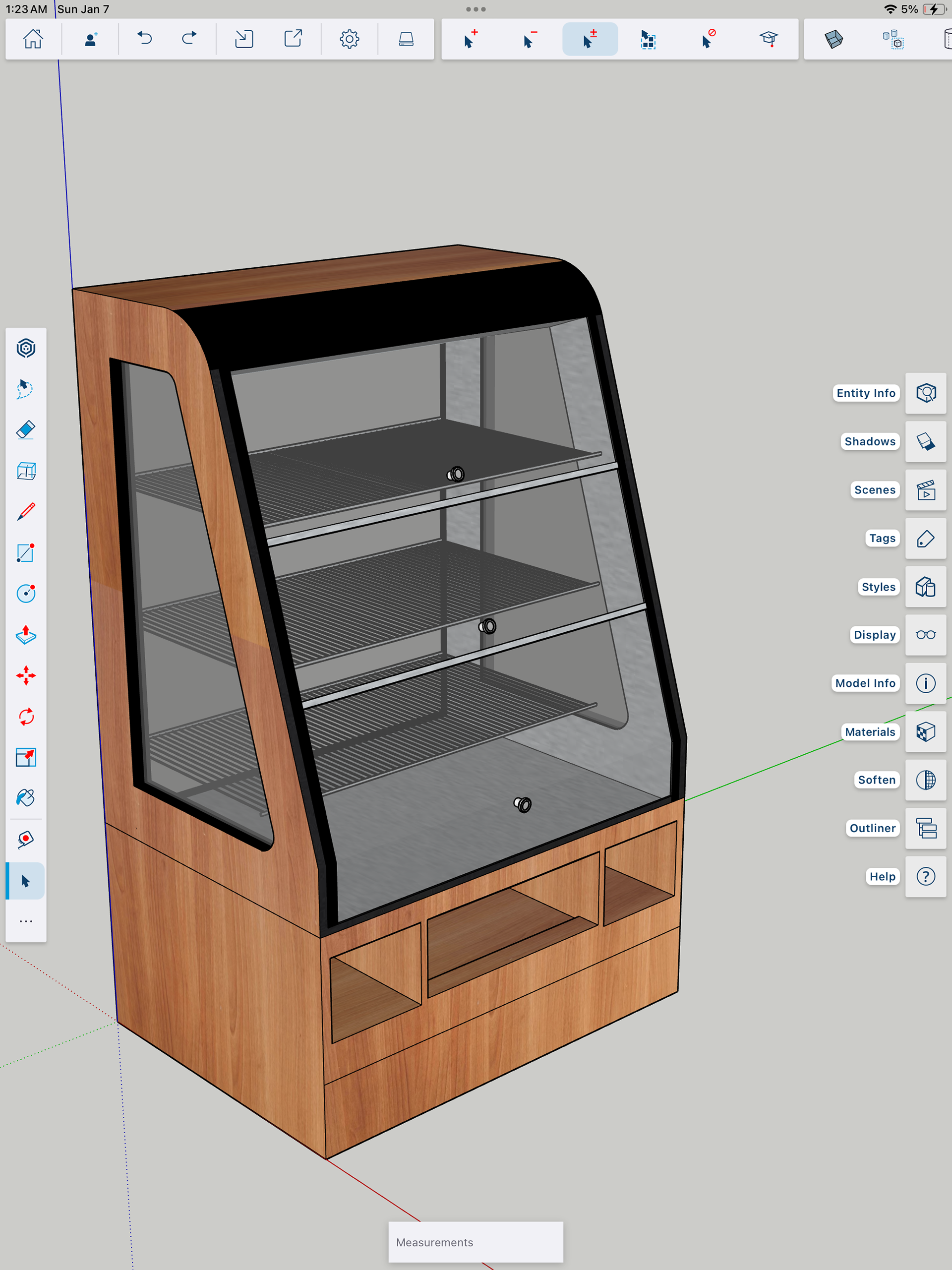
Task: Expand more tools via ellipsis button
Action: (26, 921)
